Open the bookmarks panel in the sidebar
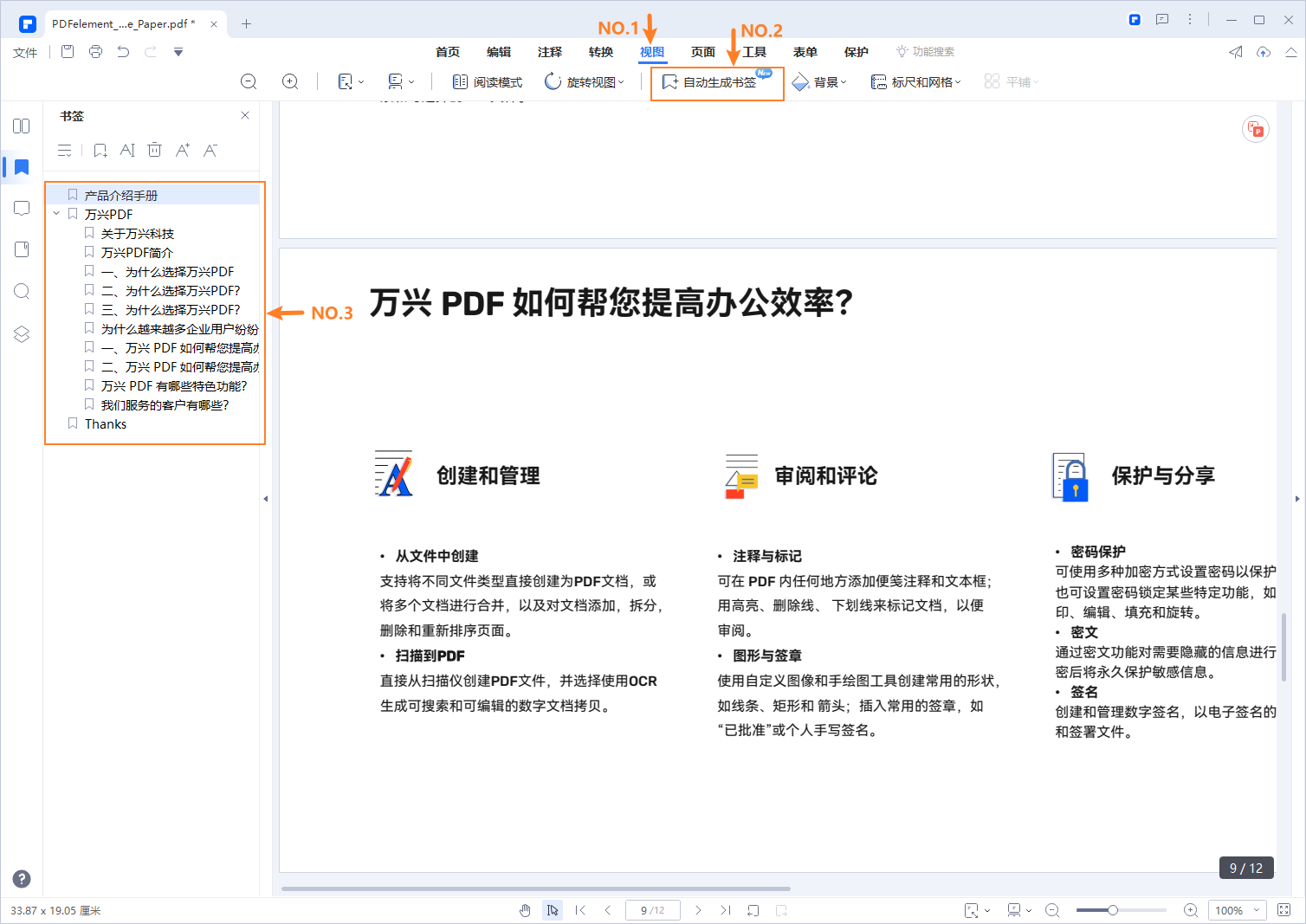This screenshot has width=1306, height=924. (21, 167)
